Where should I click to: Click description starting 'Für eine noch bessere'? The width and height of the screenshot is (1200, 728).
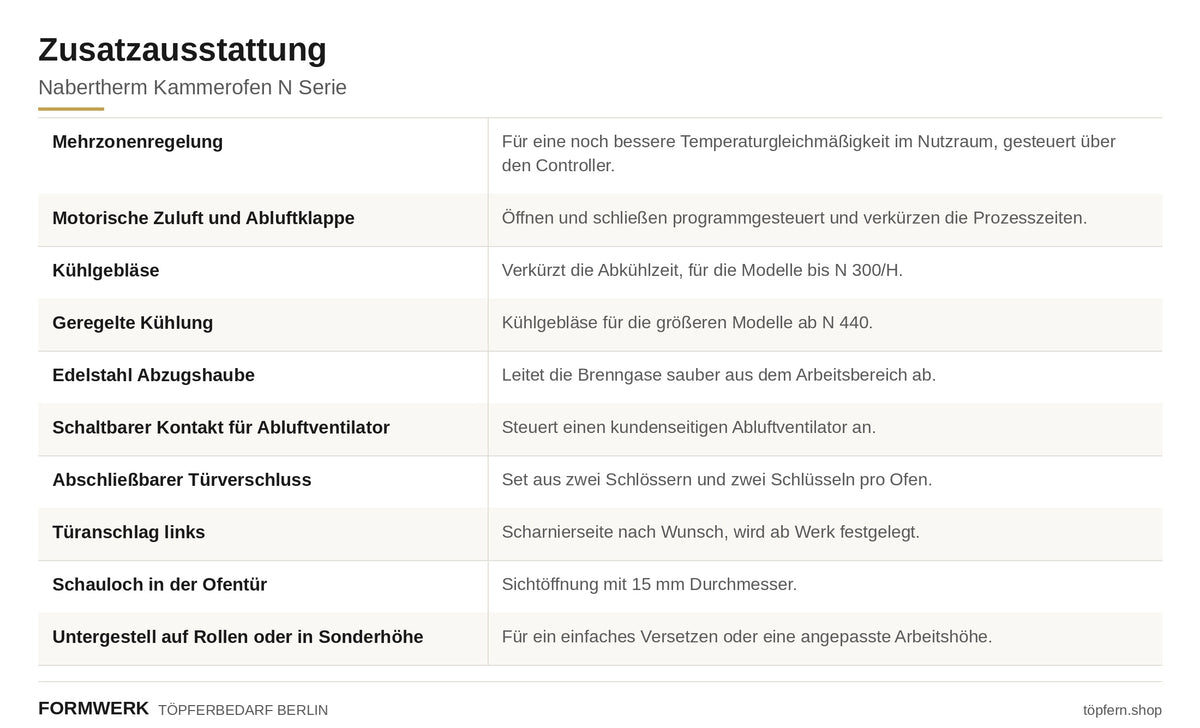pos(809,154)
